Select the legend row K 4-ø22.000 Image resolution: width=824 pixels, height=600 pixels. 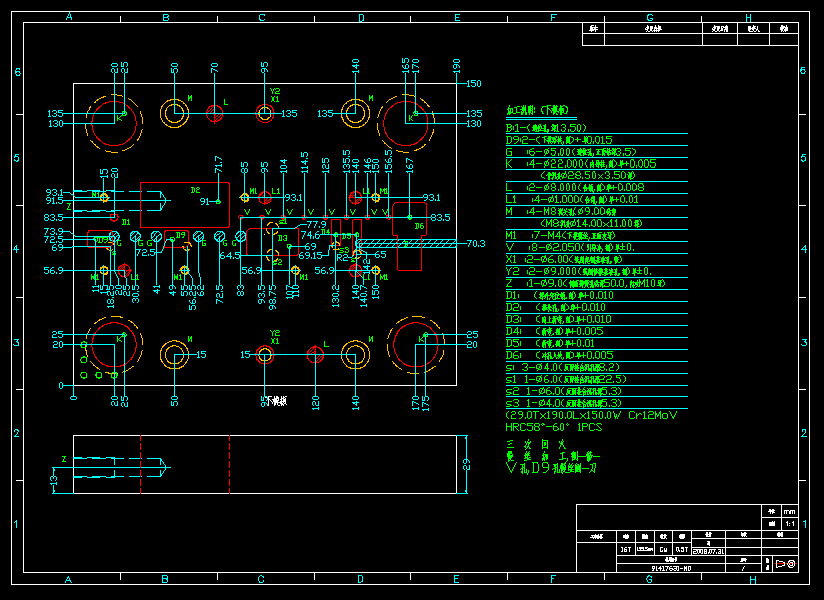point(581,164)
